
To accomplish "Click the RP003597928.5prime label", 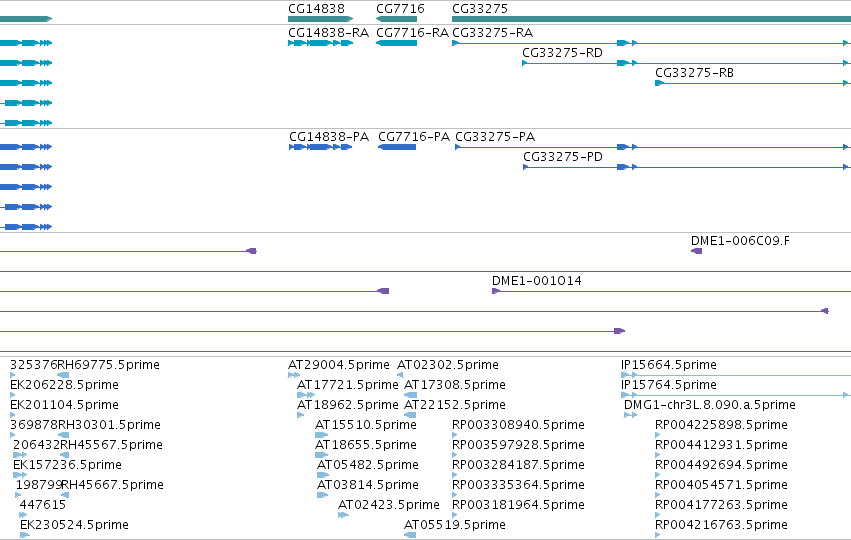I will (x=518, y=445).
